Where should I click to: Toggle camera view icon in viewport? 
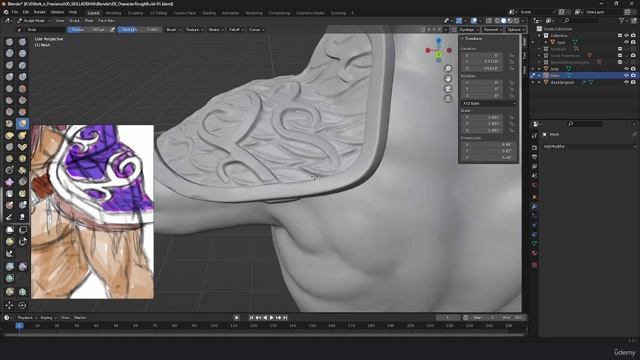(448, 89)
